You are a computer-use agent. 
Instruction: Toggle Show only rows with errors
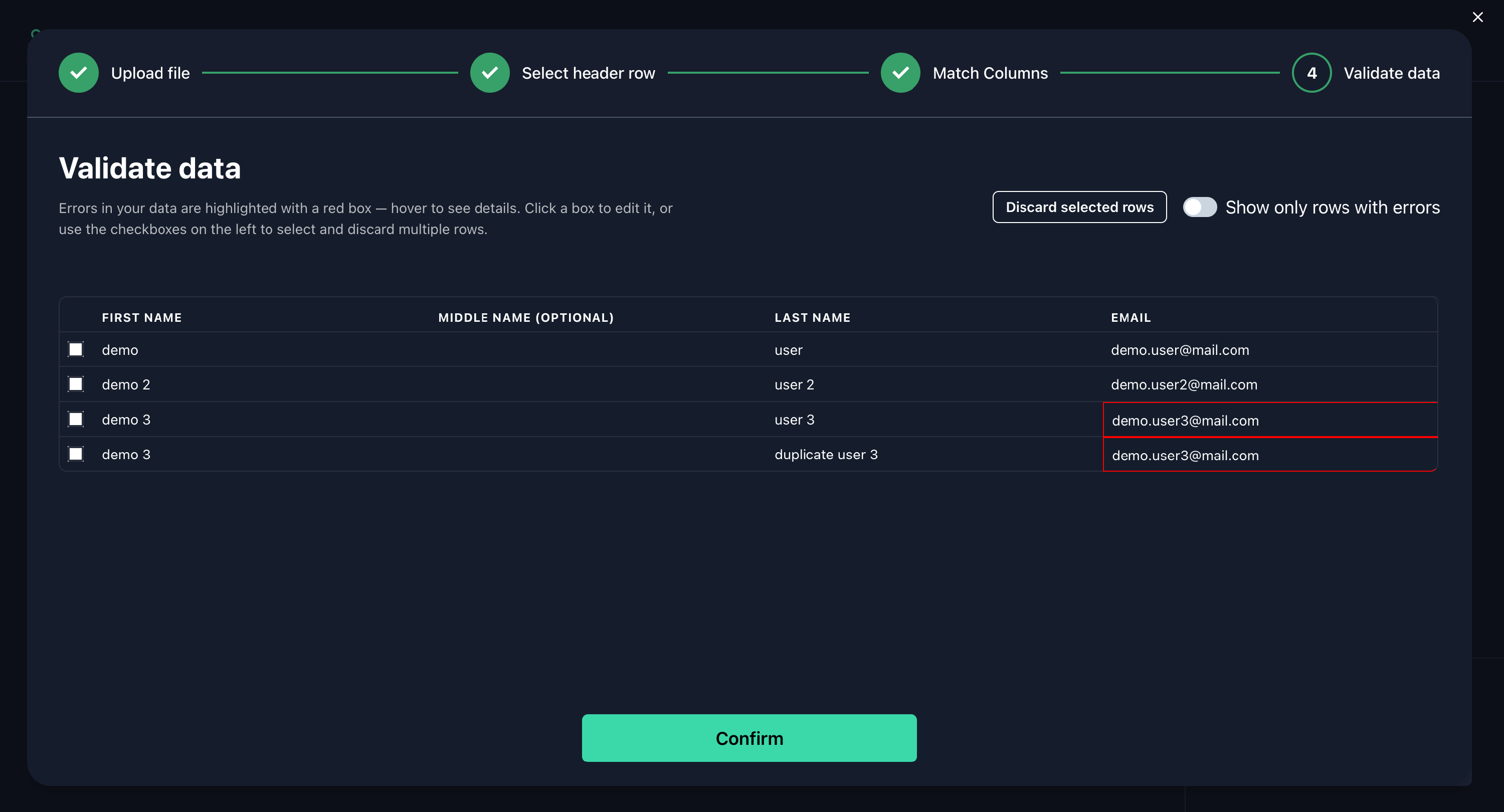pos(1199,207)
